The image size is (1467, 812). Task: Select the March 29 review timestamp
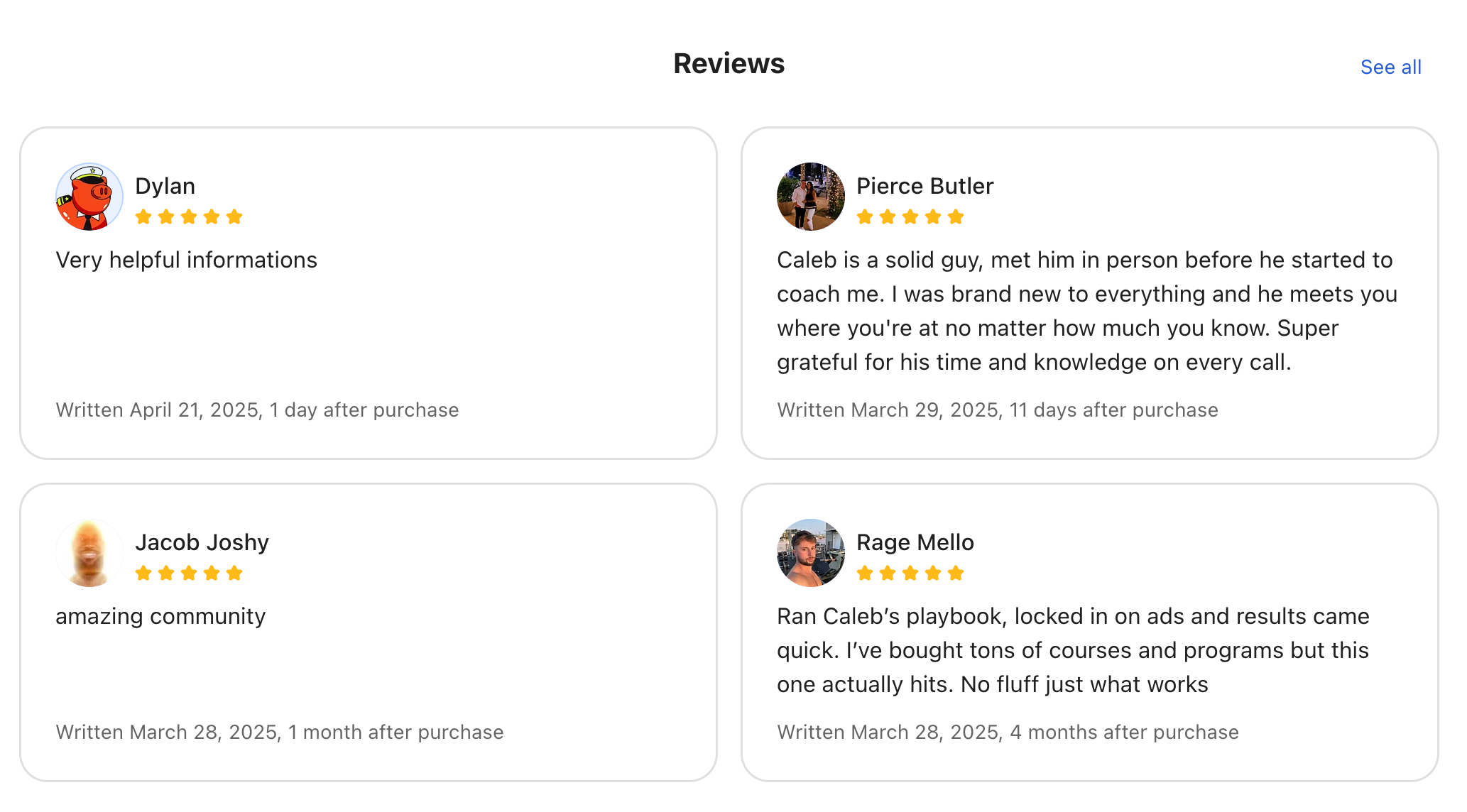997,410
